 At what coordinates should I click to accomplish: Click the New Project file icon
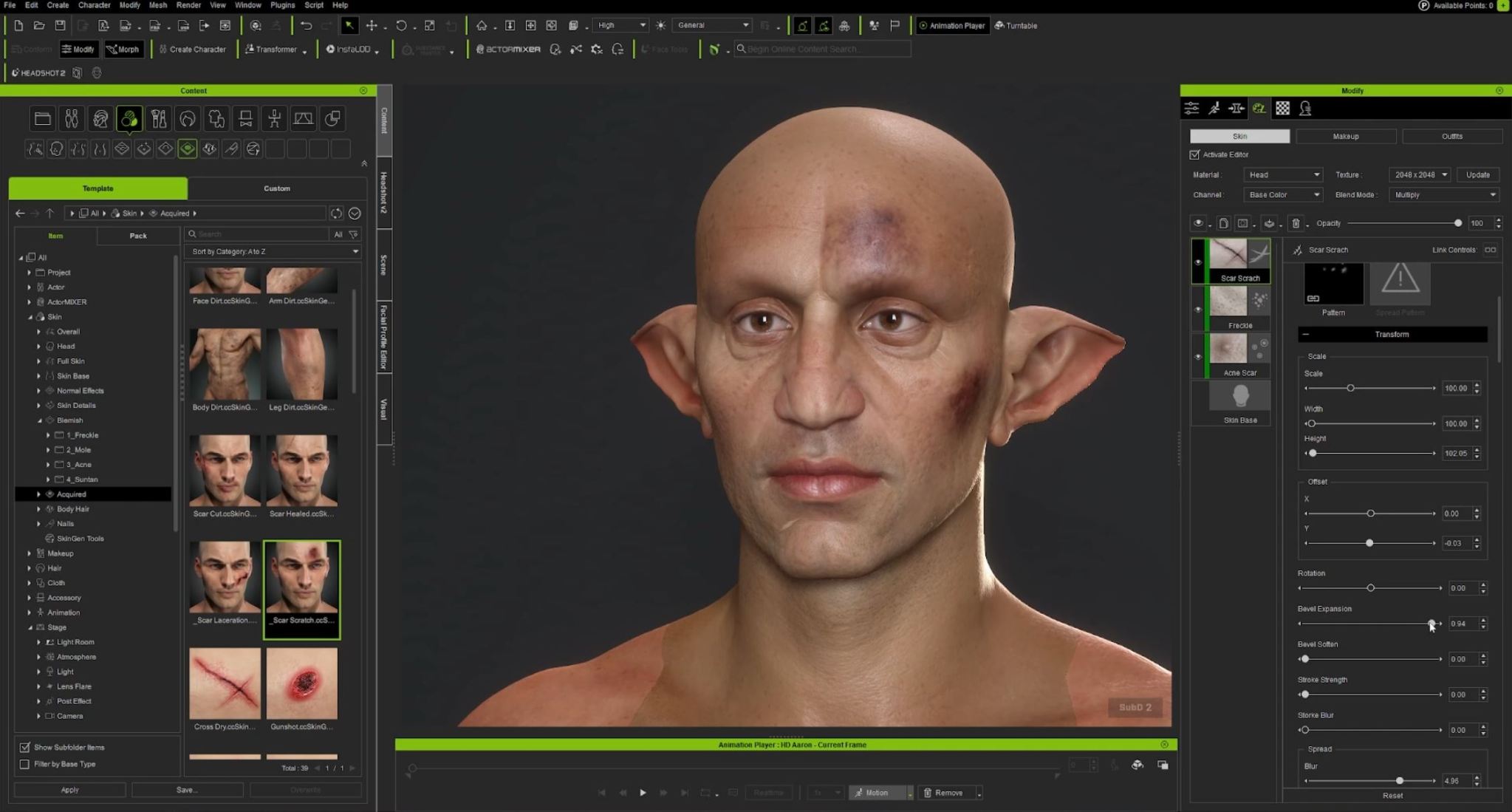(18, 25)
